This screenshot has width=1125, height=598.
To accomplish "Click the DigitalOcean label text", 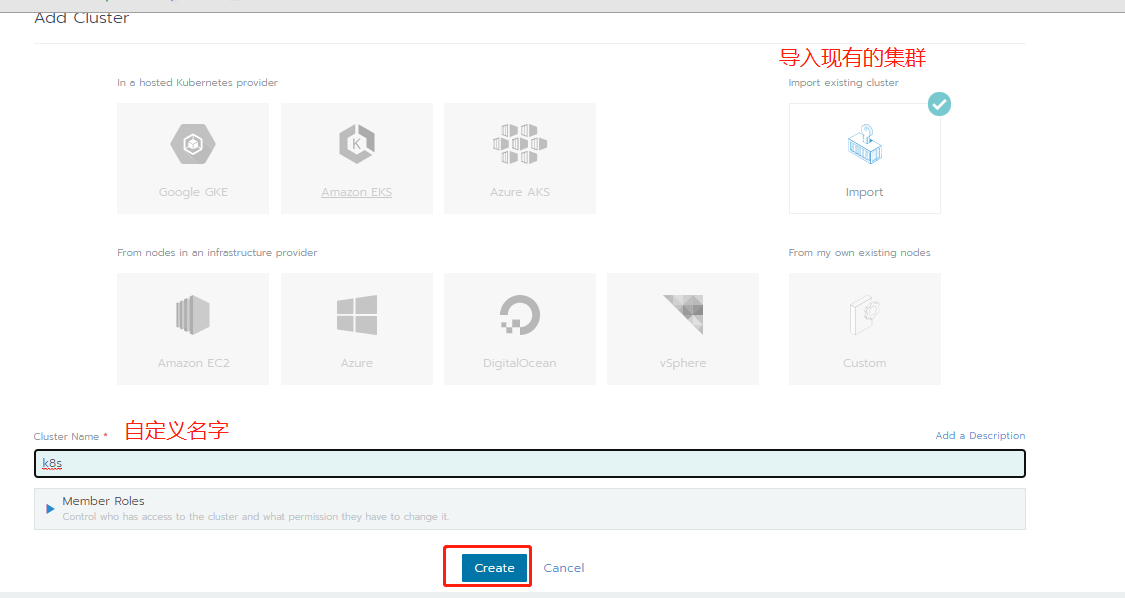I will (519, 363).
